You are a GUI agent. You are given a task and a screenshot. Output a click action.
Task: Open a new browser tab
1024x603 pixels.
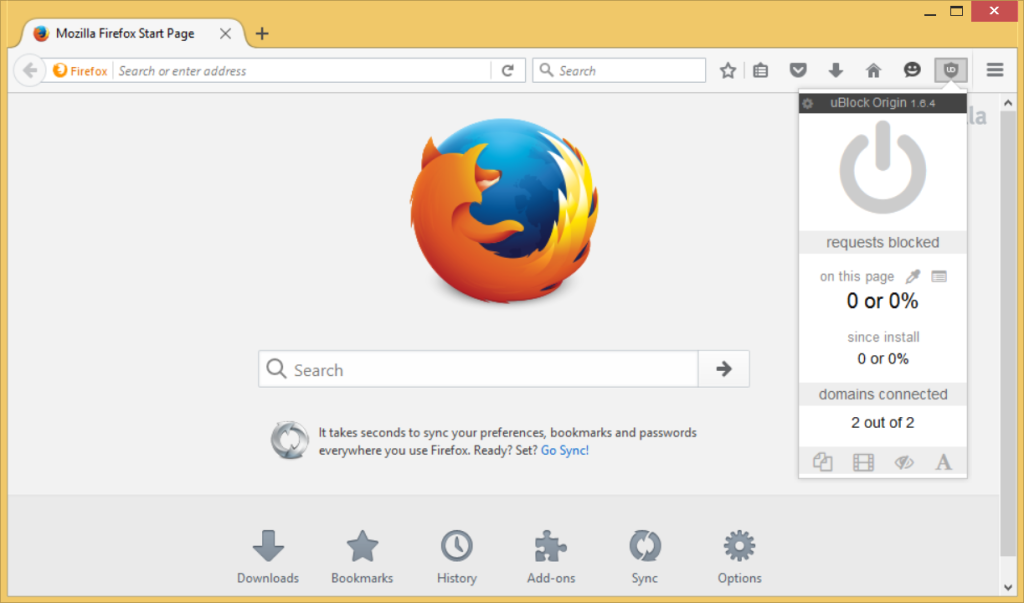click(x=261, y=33)
